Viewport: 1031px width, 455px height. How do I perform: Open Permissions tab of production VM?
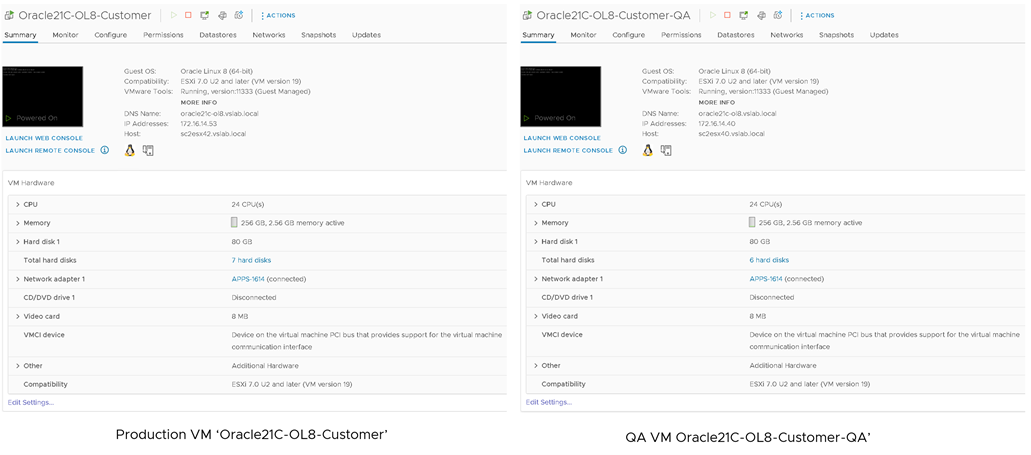pos(163,35)
